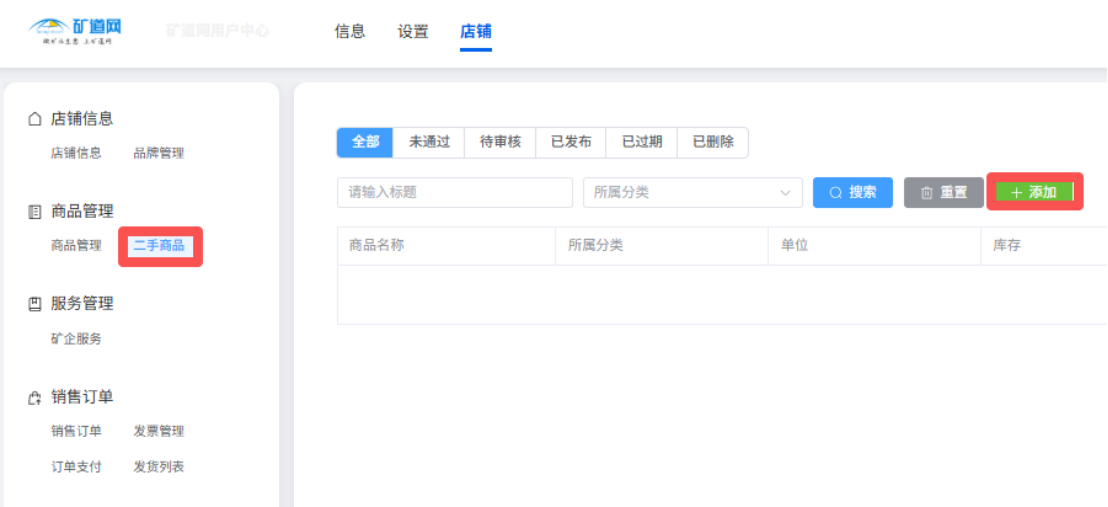This screenshot has height=507, width=1108.
Task: Select the 店铺 top tab
Action: pyautogui.click(x=475, y=31)
